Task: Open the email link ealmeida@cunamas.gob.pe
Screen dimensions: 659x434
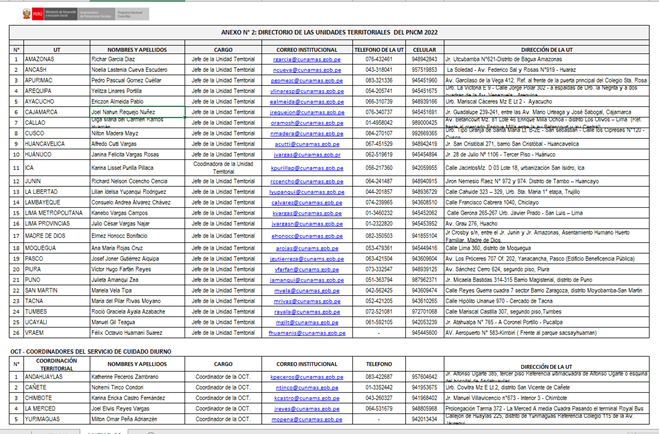Action: pyautogui.click(x=307, y=102)
